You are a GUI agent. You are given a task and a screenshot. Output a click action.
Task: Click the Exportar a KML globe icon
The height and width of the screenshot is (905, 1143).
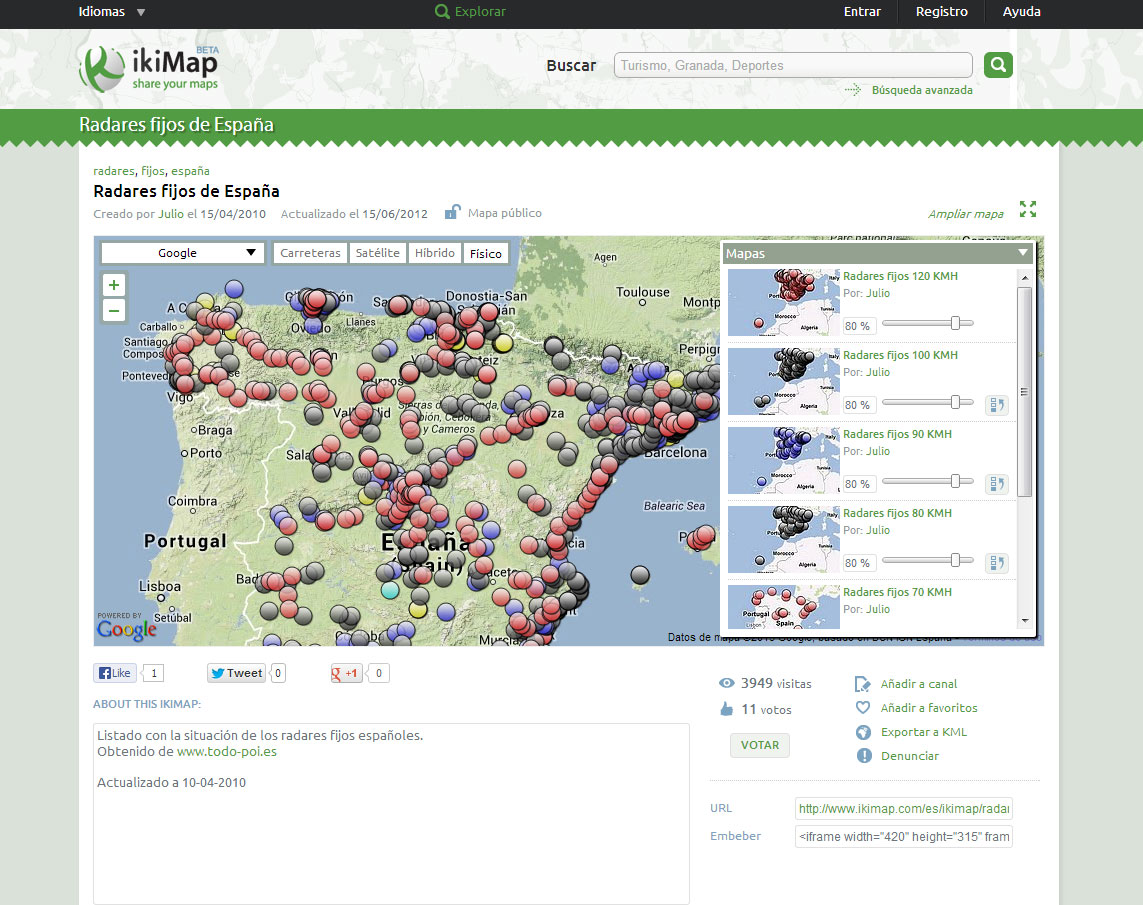pyautogui.click(x=864, y=732)
